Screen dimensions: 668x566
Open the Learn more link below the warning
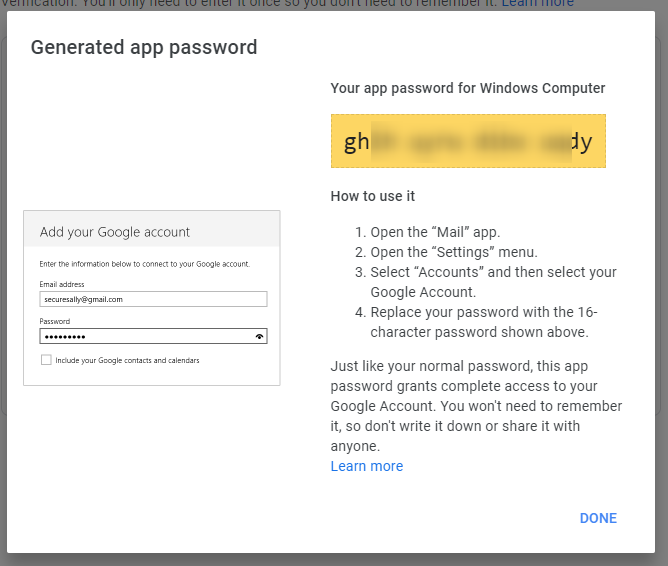[x=366, y=466]
